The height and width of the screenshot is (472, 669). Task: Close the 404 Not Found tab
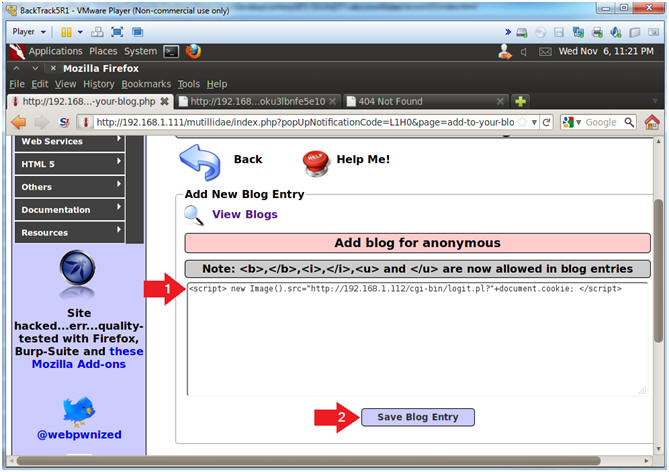[500, 102]
